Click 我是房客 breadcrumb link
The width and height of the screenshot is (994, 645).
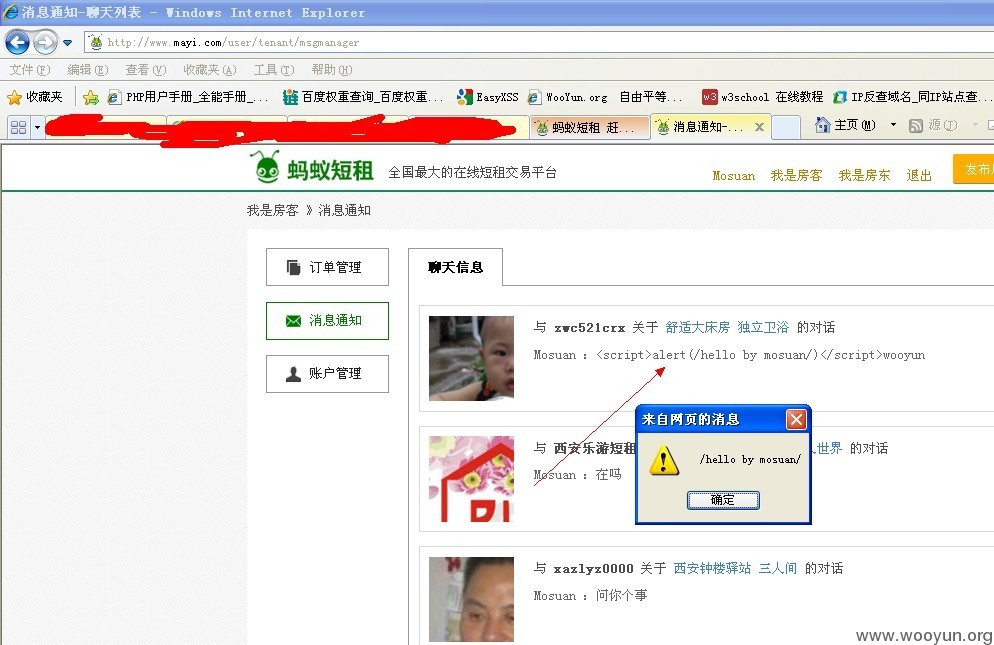point(273,210)
